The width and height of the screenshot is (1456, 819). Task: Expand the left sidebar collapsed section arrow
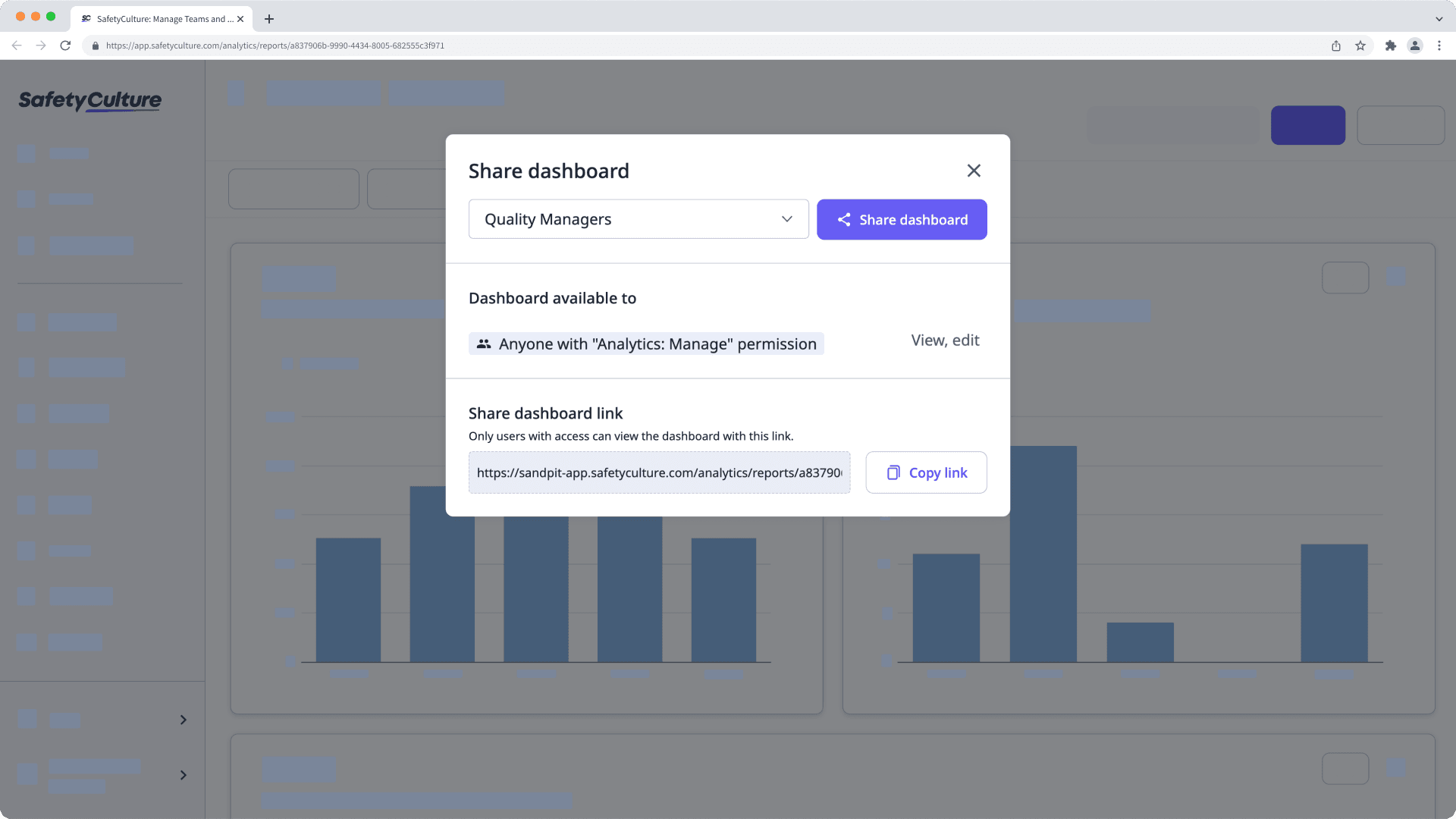tap(183, 719)
